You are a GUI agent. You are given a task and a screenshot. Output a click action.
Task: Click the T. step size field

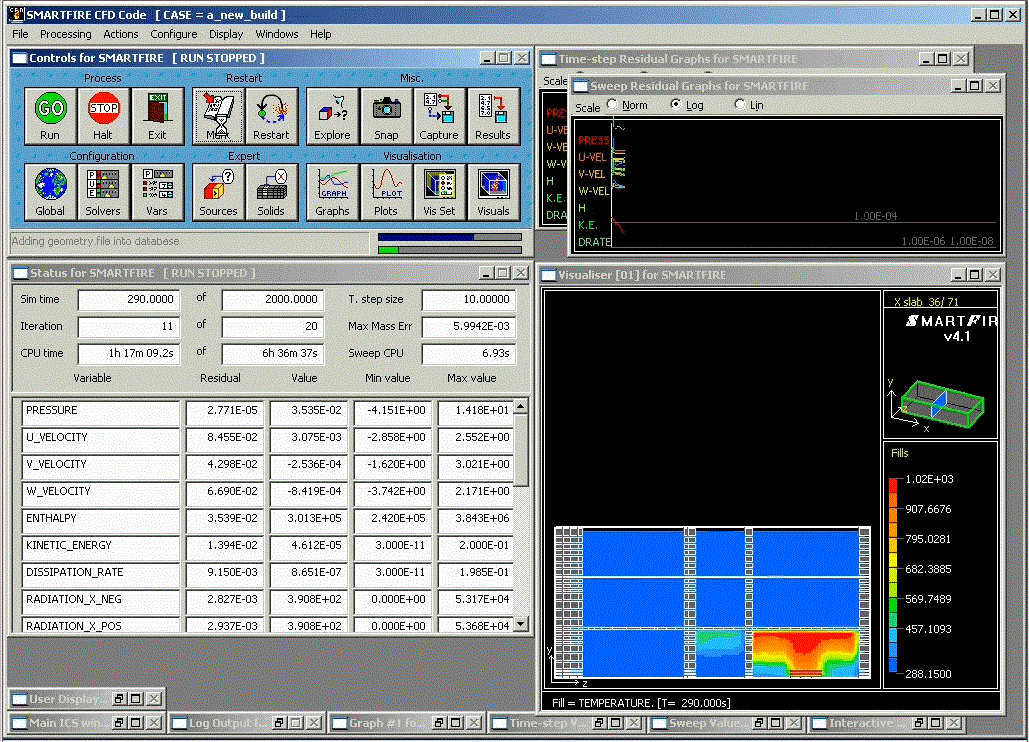[469, 299]
